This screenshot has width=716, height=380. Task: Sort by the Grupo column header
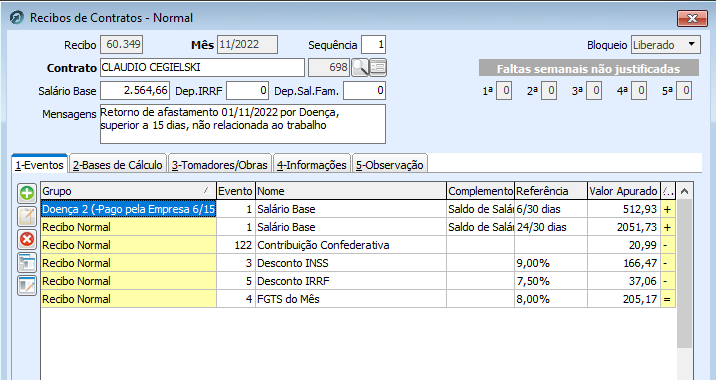click(x=128, y=191)
